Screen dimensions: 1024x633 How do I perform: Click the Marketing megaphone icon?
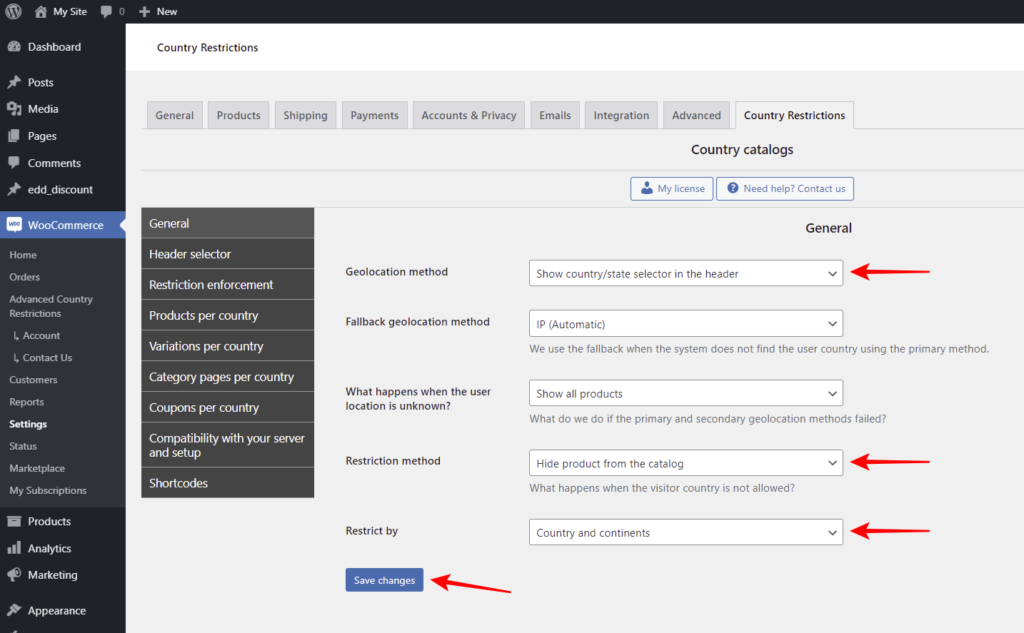pos(14,575)
